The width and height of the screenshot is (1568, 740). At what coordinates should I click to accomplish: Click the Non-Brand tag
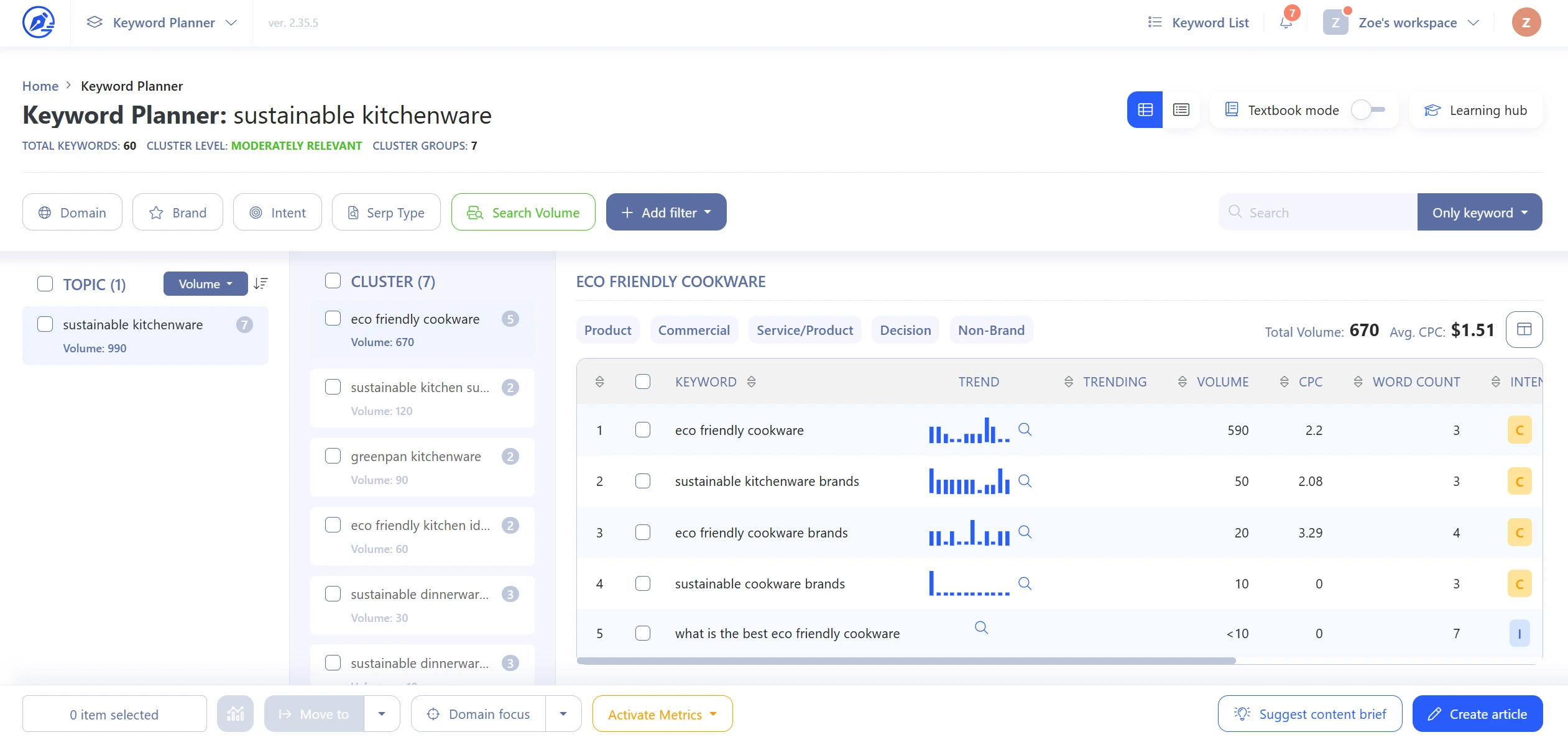pos(991,330)
